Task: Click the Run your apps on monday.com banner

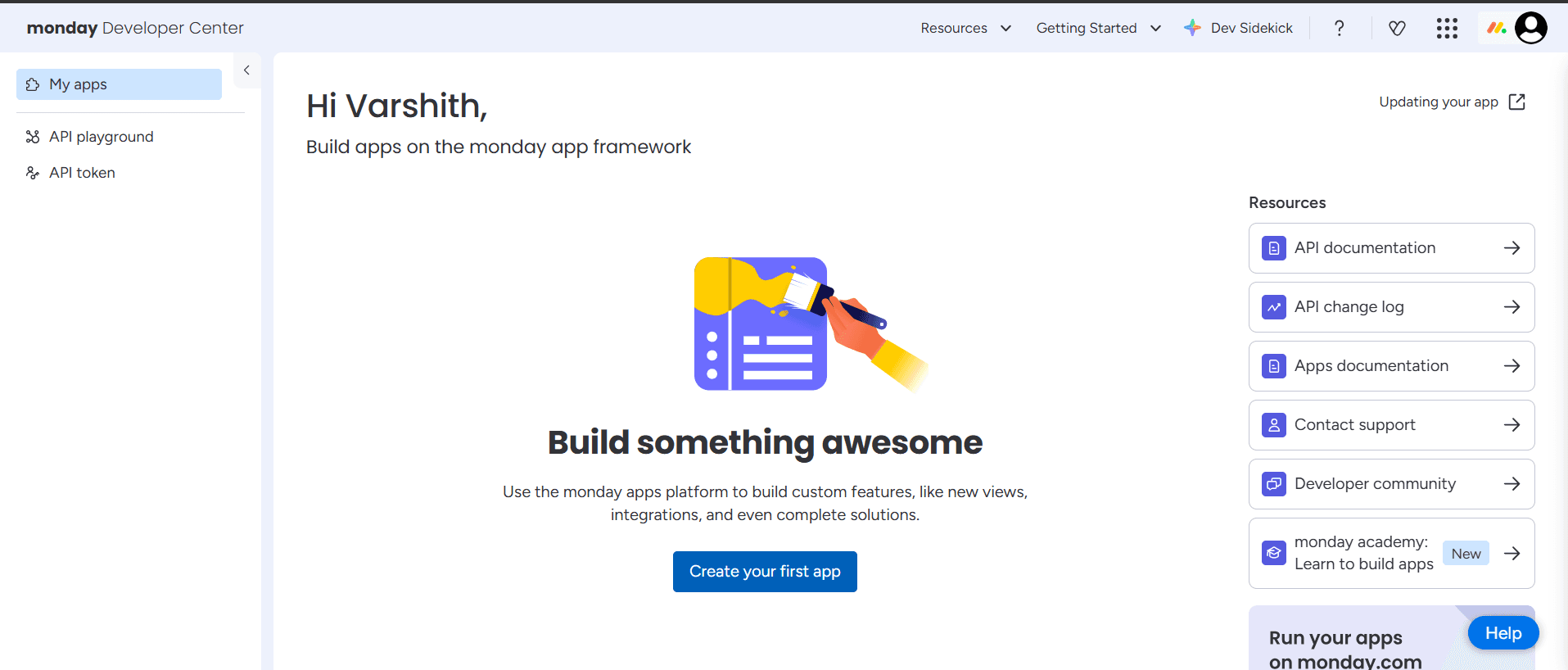Action: 1391,638
